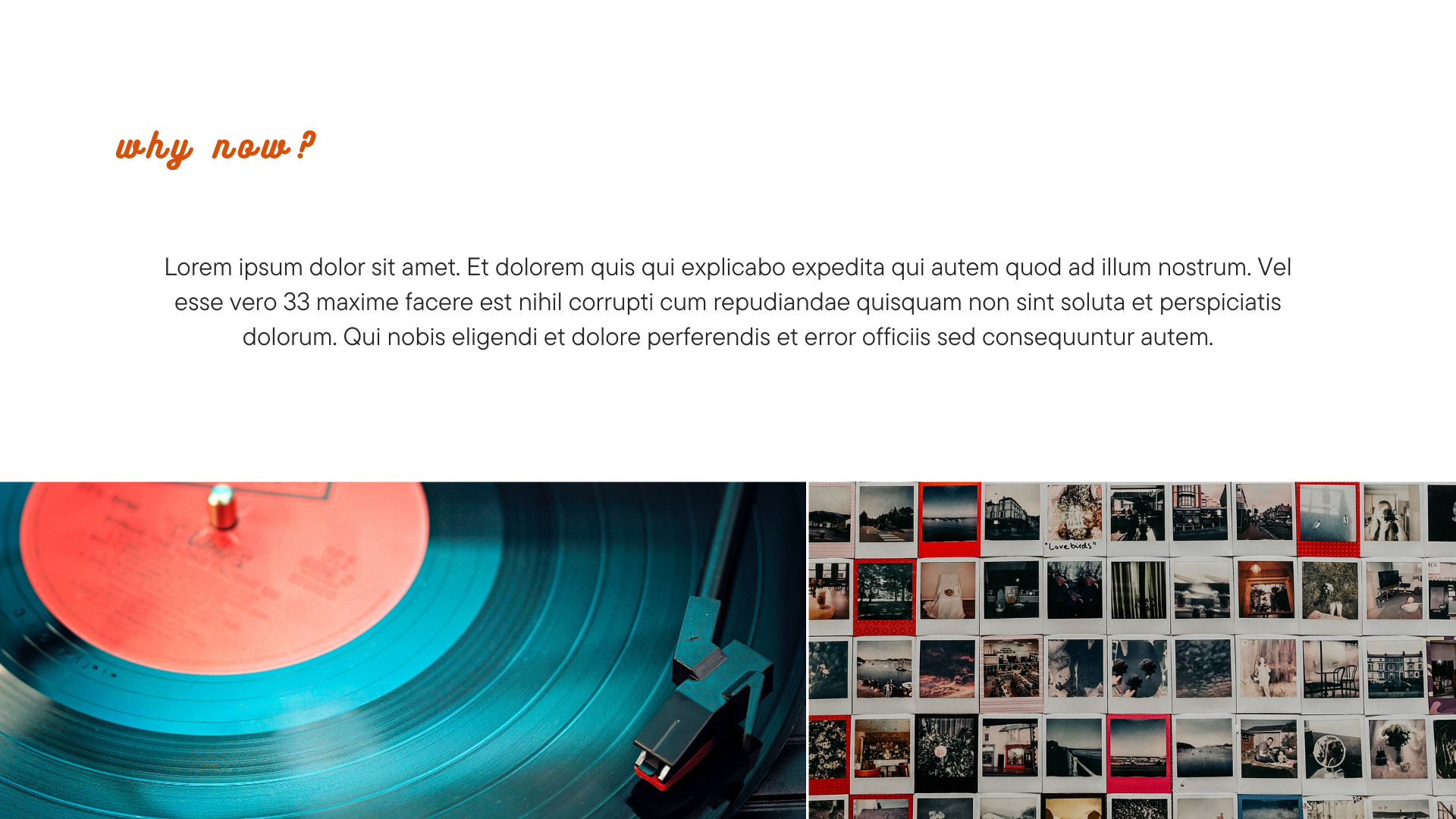Select the teal vinyl record grooves image
Screen dimensions: 1456x819
coord(403,650)
